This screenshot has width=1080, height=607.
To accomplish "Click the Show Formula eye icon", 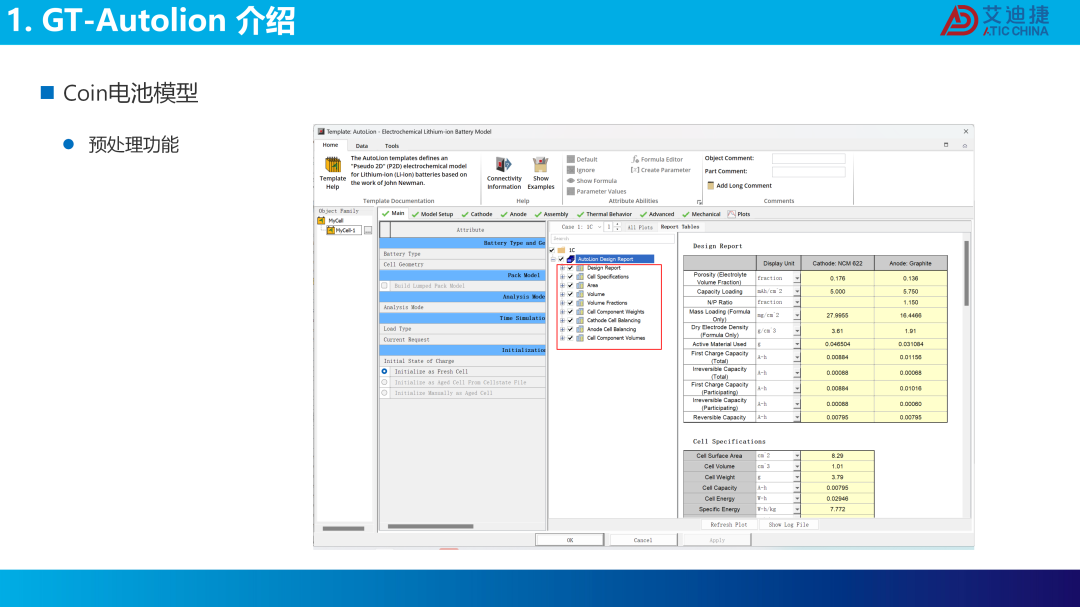I will [x=571, y=181].
